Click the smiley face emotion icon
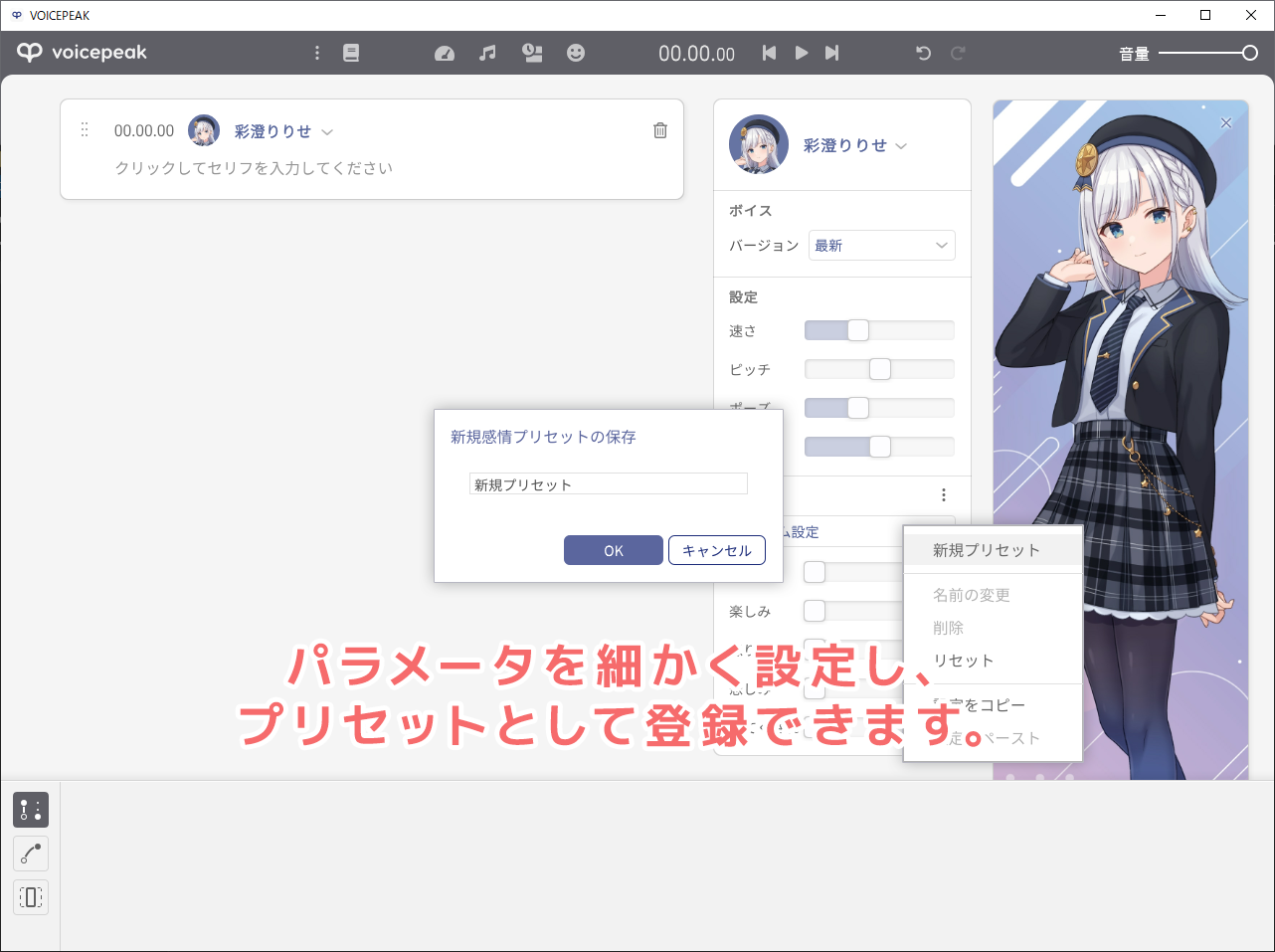The image size is (1275, 952). (x=576, y=53)
